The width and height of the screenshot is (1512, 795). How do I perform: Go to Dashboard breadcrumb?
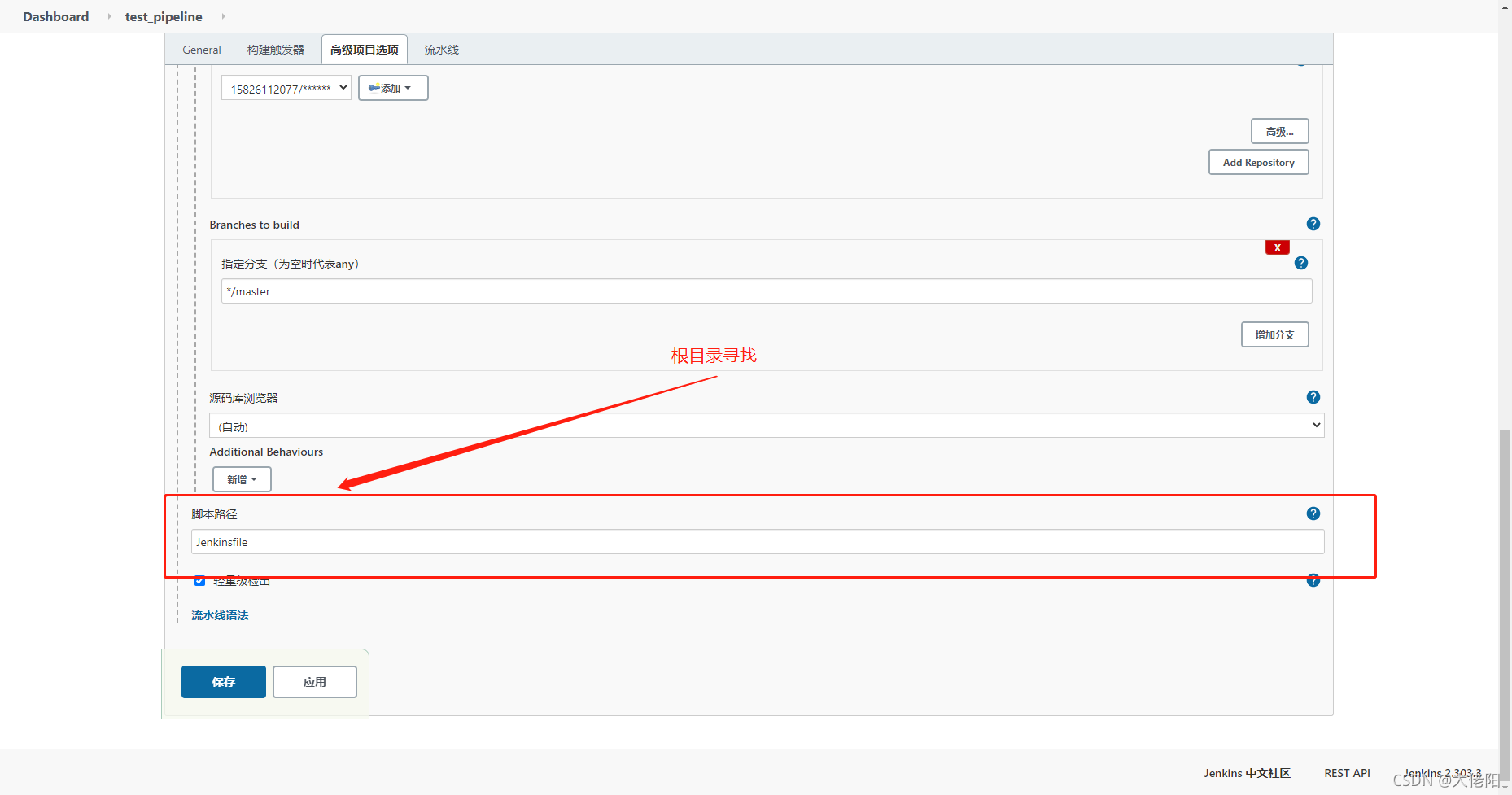click(56, 16)
